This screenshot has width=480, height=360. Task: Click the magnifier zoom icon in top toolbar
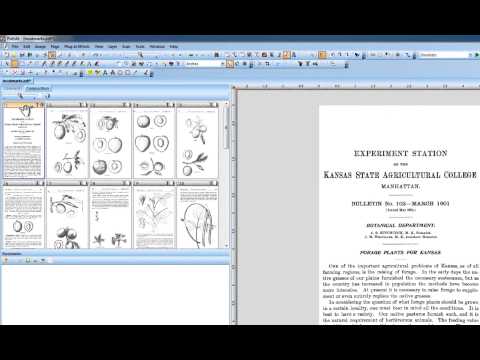tap(141, 54)
